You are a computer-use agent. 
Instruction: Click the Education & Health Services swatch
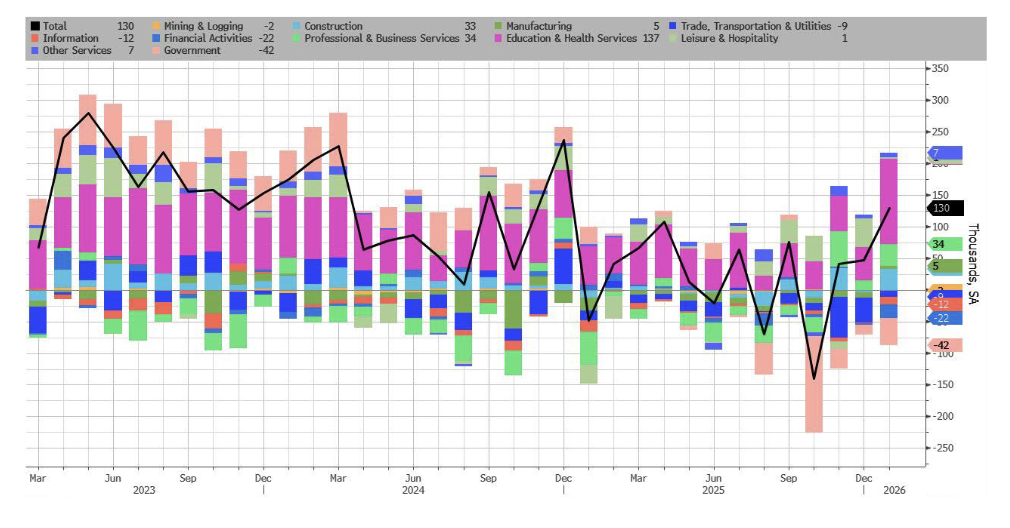(x=498, y=39)
